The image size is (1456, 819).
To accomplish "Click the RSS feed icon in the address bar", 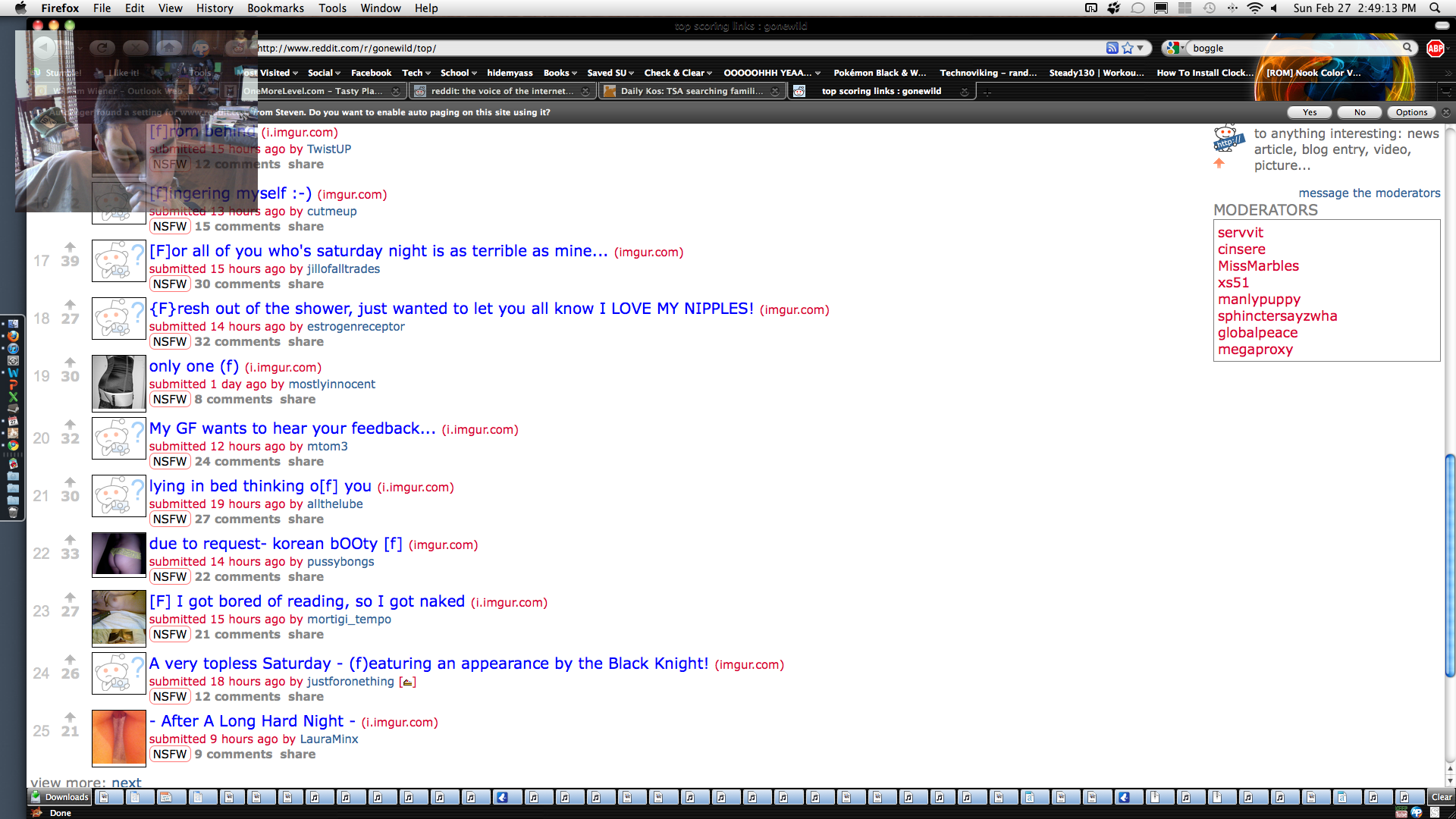I will 1112,48.
